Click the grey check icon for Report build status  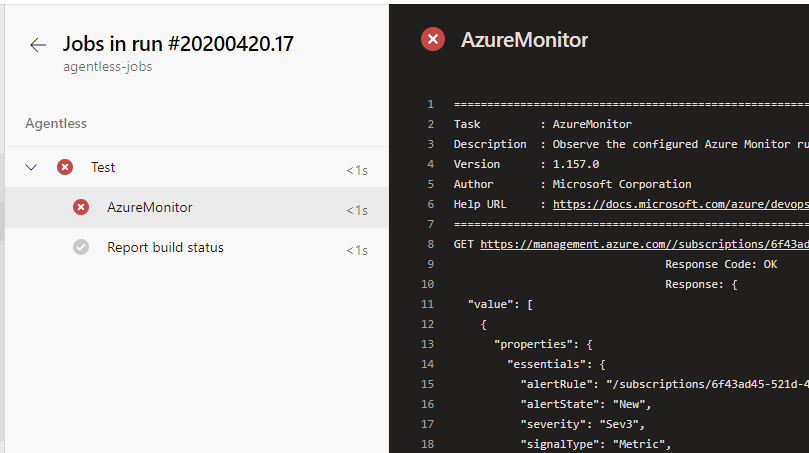pos(80,247)
